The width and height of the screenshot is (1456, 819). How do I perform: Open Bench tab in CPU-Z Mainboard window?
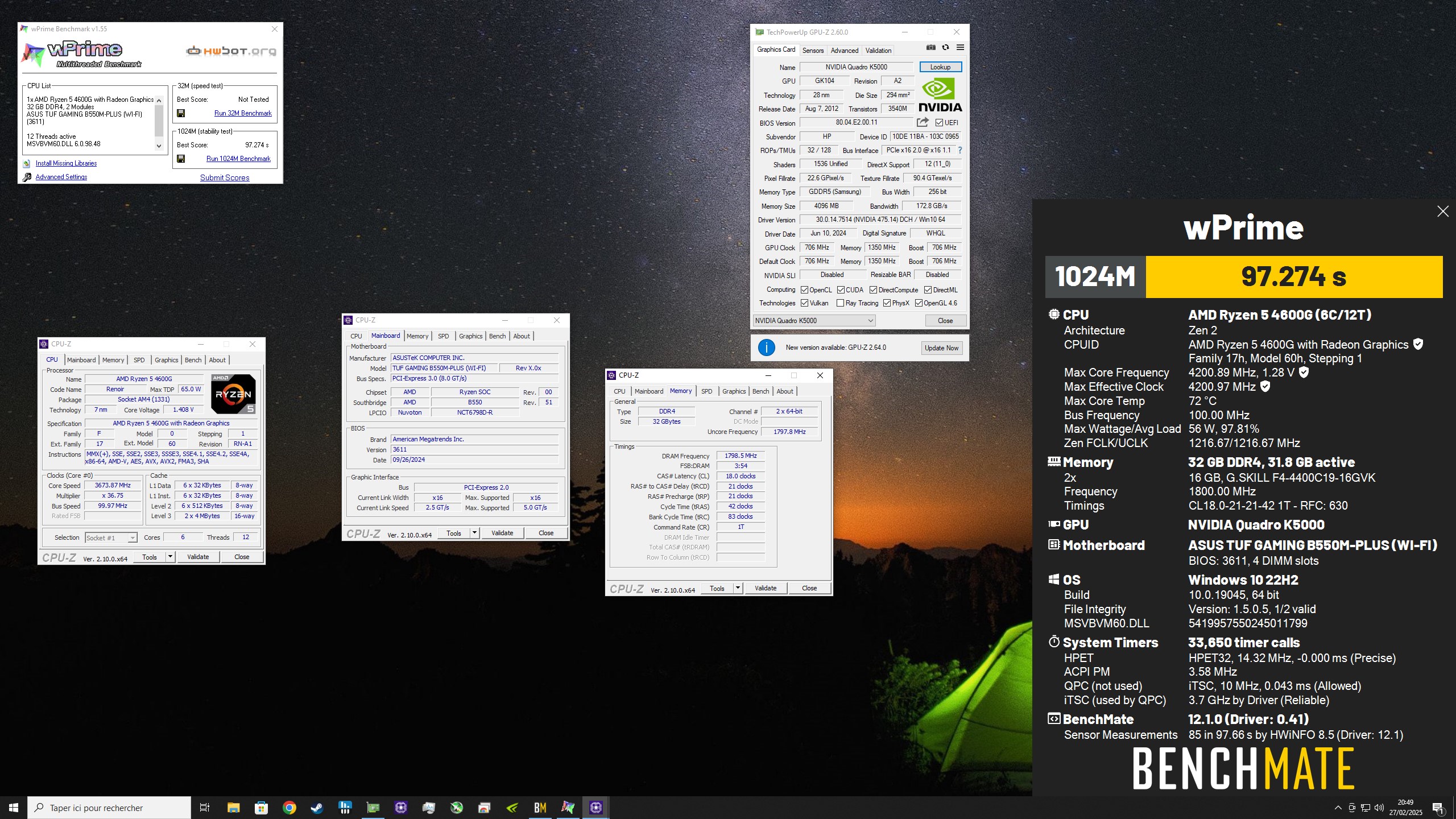497,336
